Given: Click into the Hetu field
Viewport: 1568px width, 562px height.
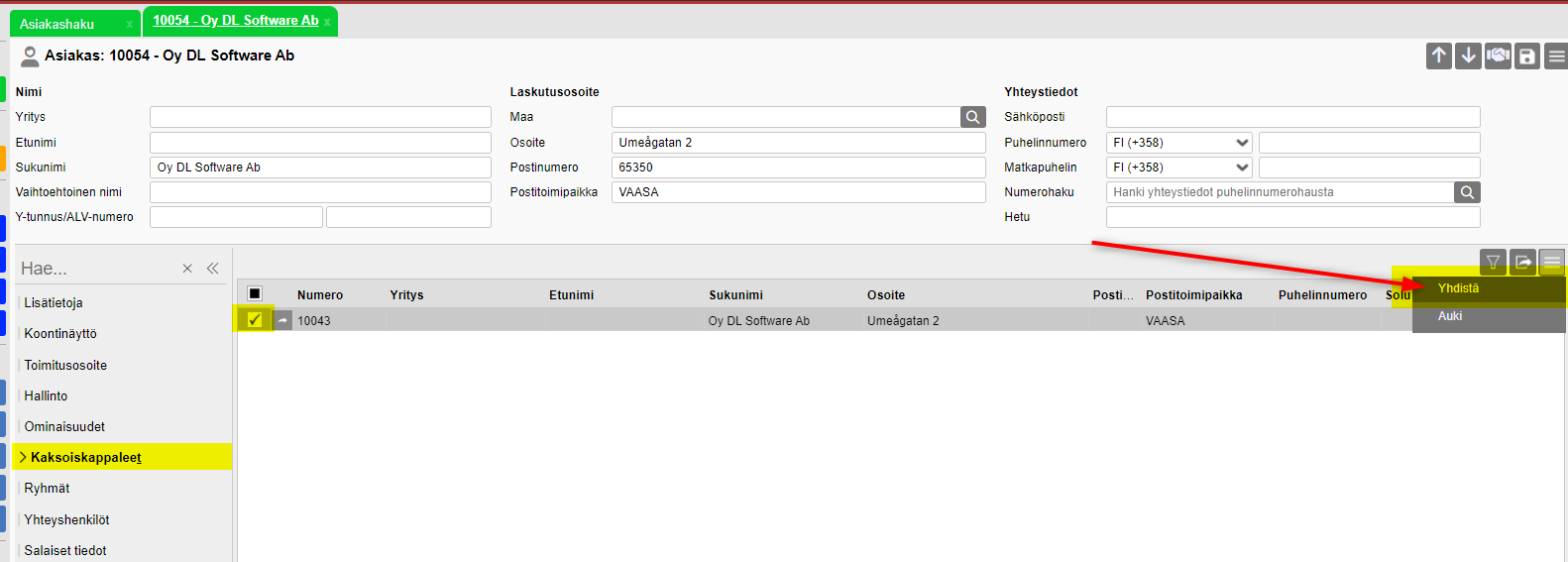Looking at the screenshot, I should click(1292, 217).
